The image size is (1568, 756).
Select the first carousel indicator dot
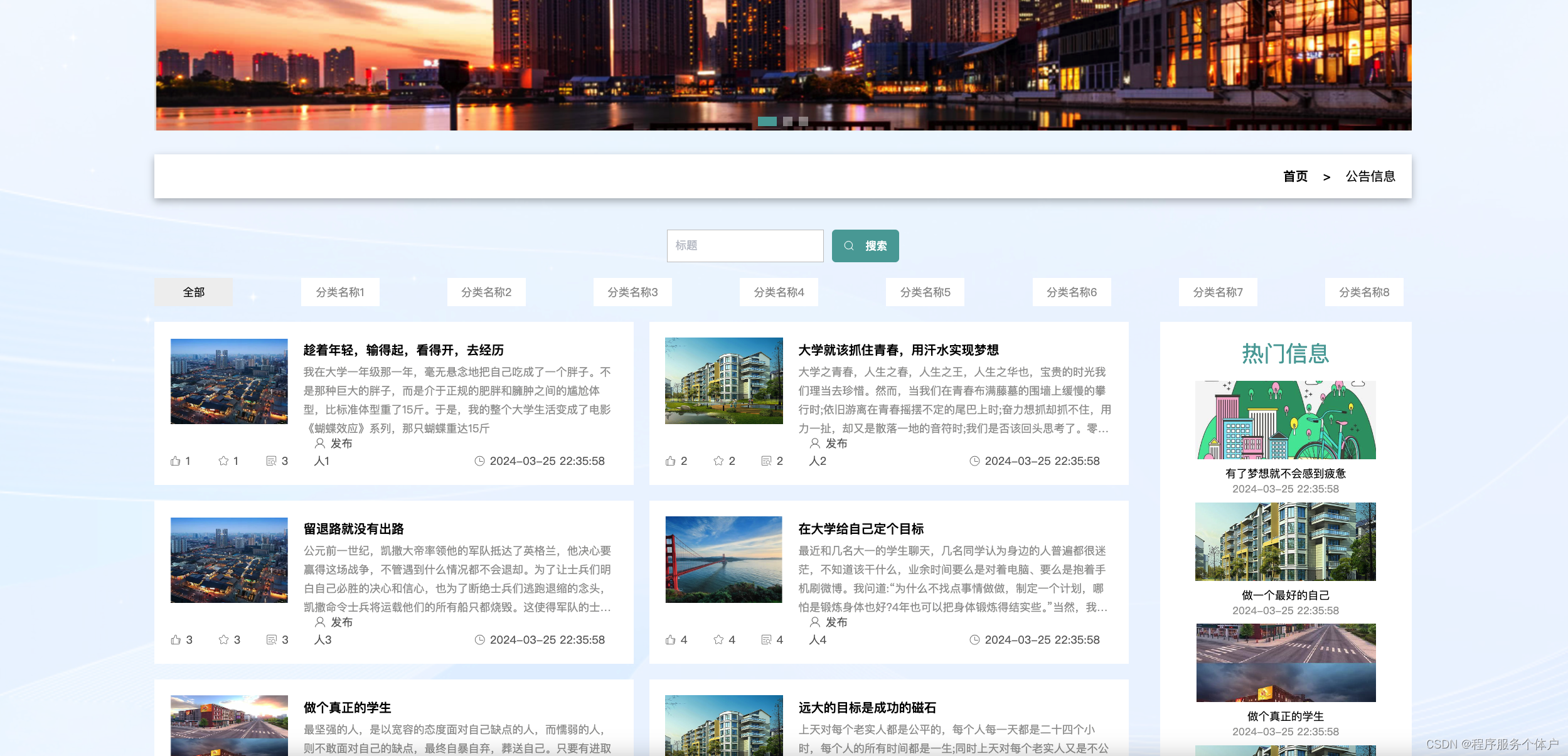point(767,122)
